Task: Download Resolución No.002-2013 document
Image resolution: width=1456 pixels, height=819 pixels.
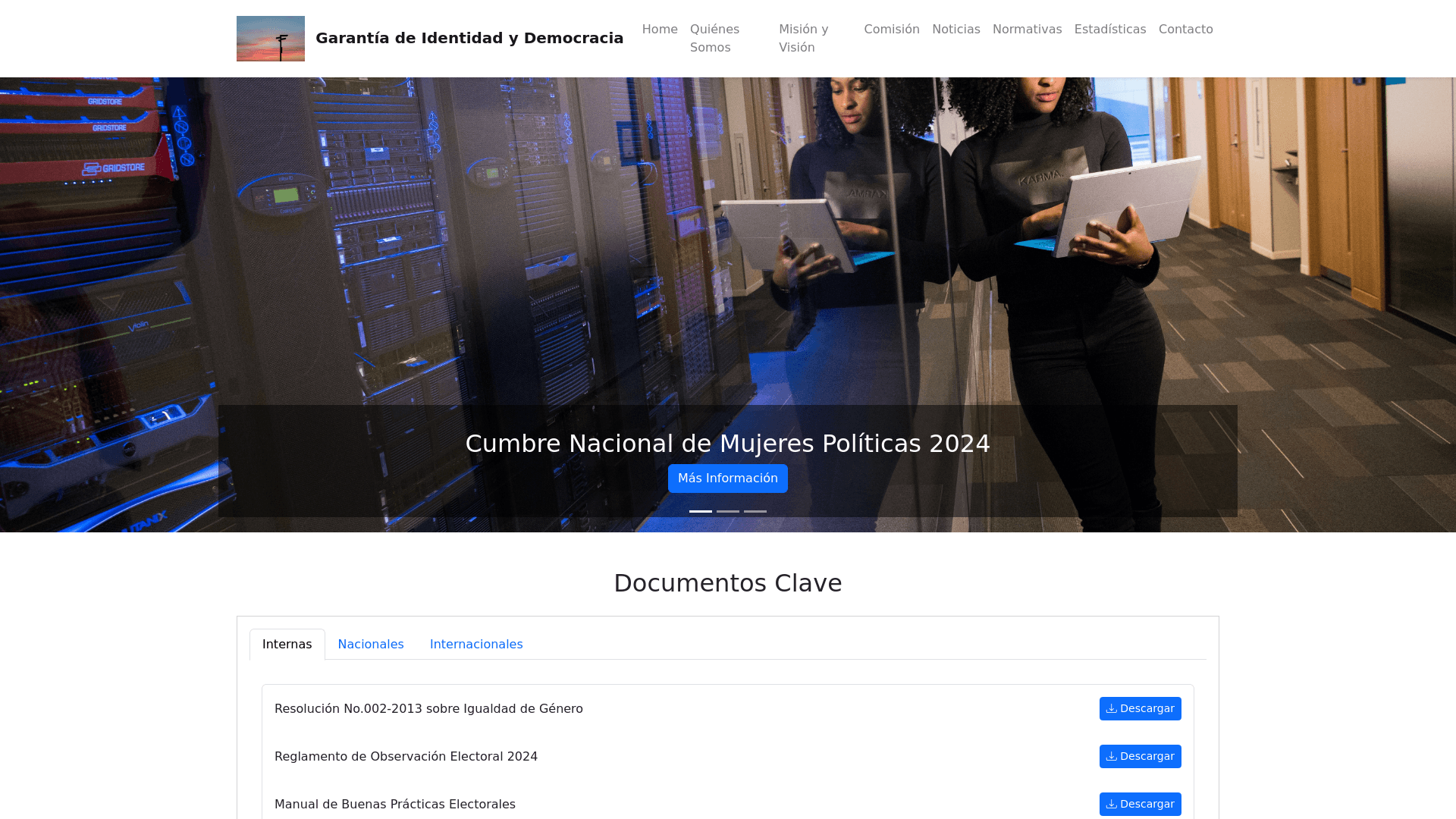Action: click(1140, 708)
